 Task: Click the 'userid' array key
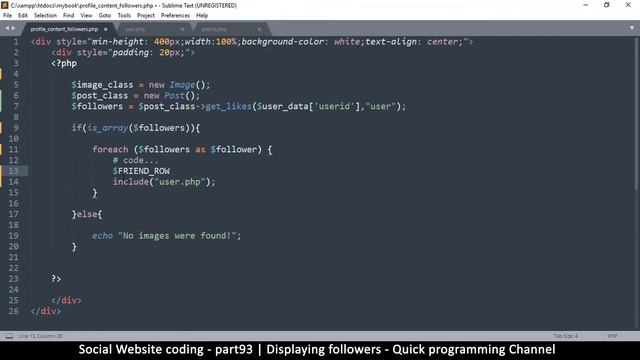pos(334,107)
